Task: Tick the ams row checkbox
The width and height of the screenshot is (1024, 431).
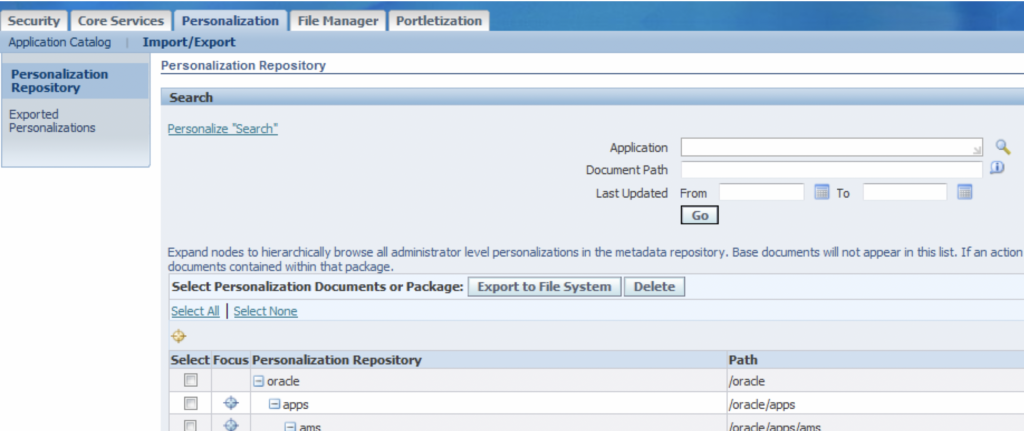Action: [191, 425]
